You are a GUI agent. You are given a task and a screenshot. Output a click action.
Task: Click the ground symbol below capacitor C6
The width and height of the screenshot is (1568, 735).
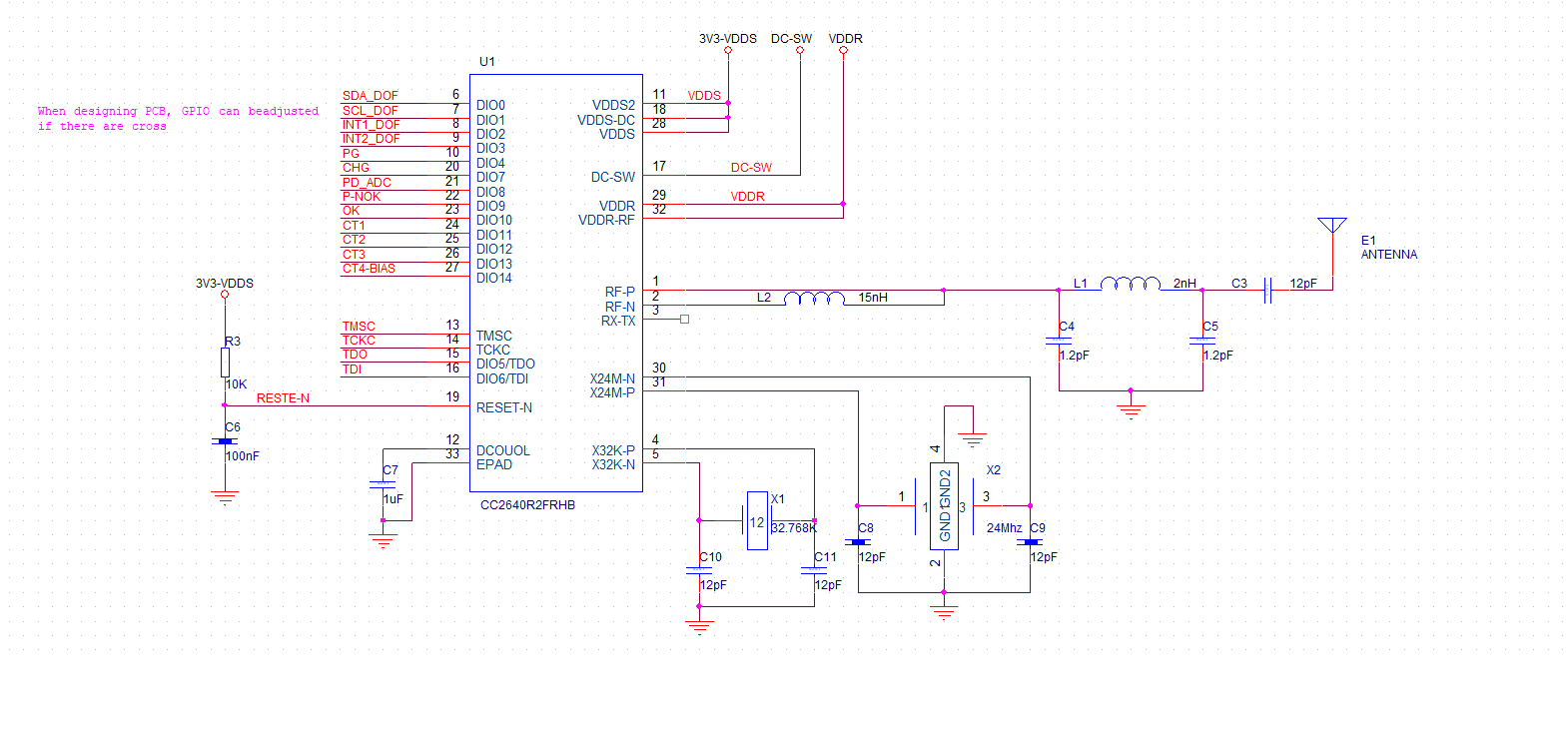pos(225,497)
